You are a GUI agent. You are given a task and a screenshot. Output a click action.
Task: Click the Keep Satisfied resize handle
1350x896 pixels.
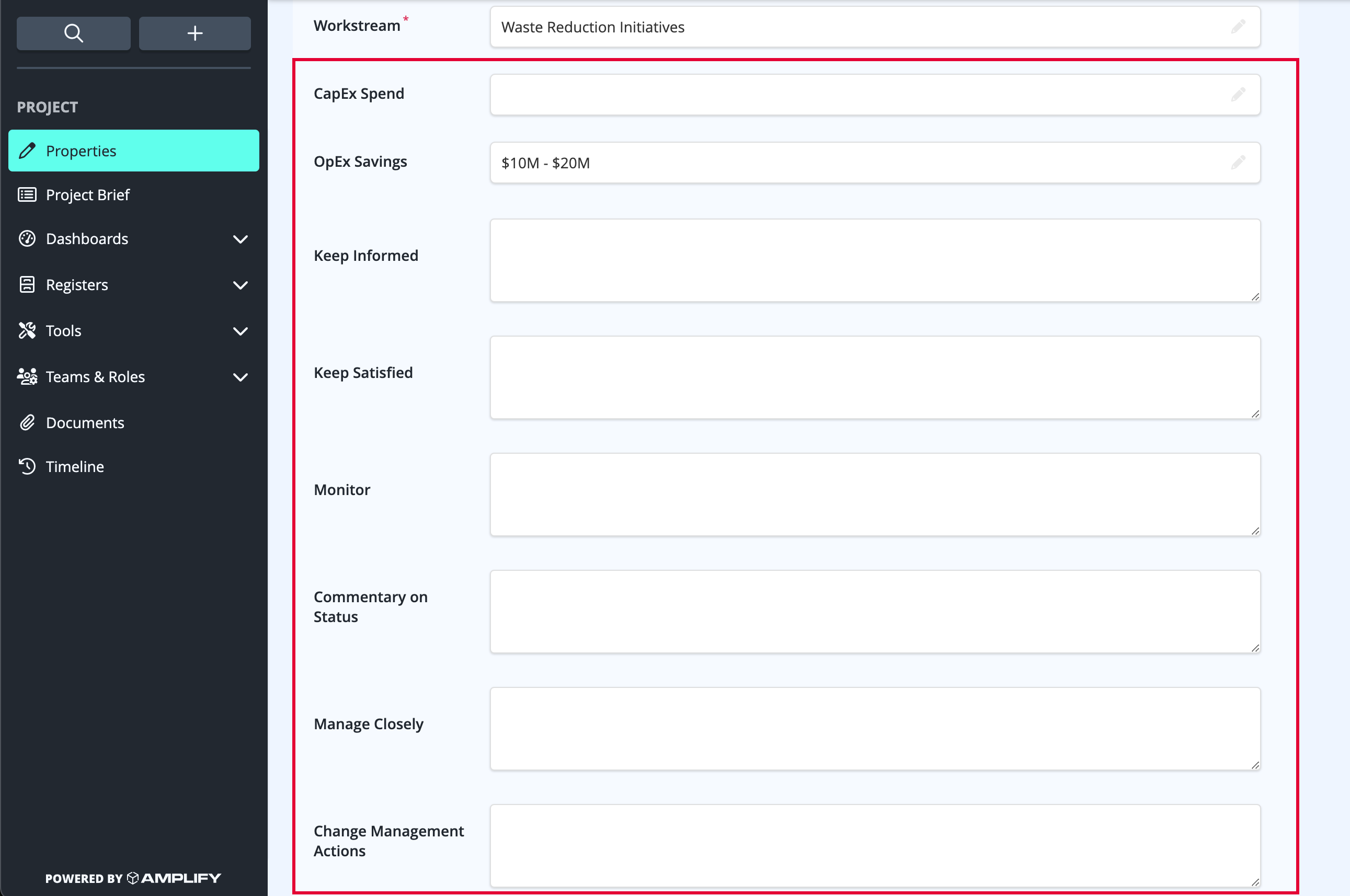[x=1255, y=413]
